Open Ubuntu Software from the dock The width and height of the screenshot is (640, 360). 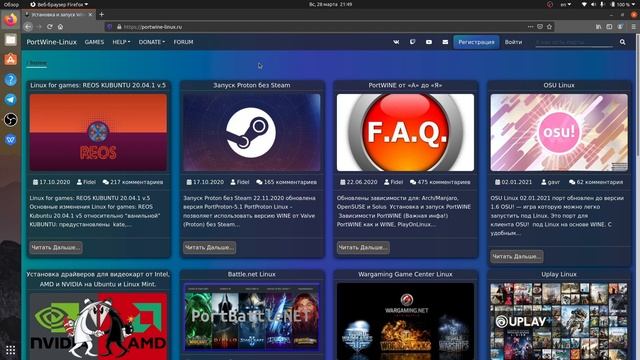coord(11,60)
